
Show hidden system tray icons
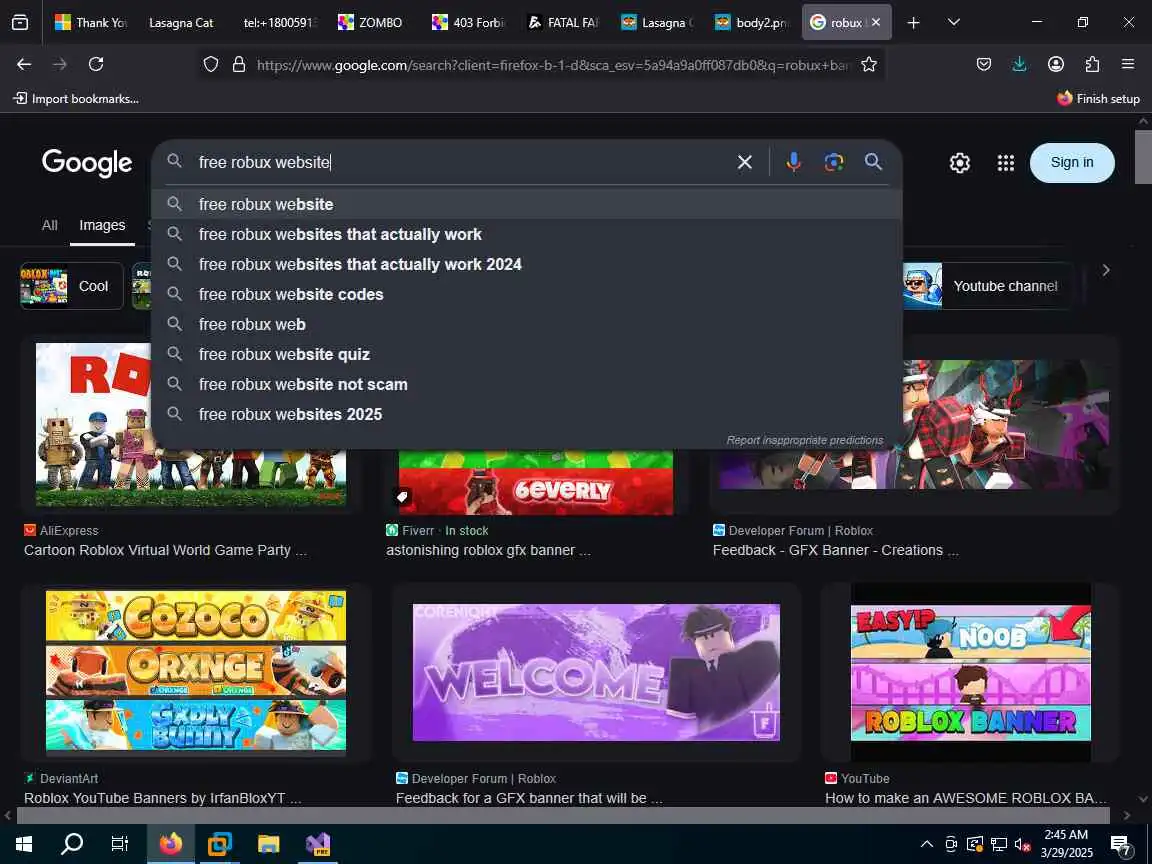click(x=927, y=844)
